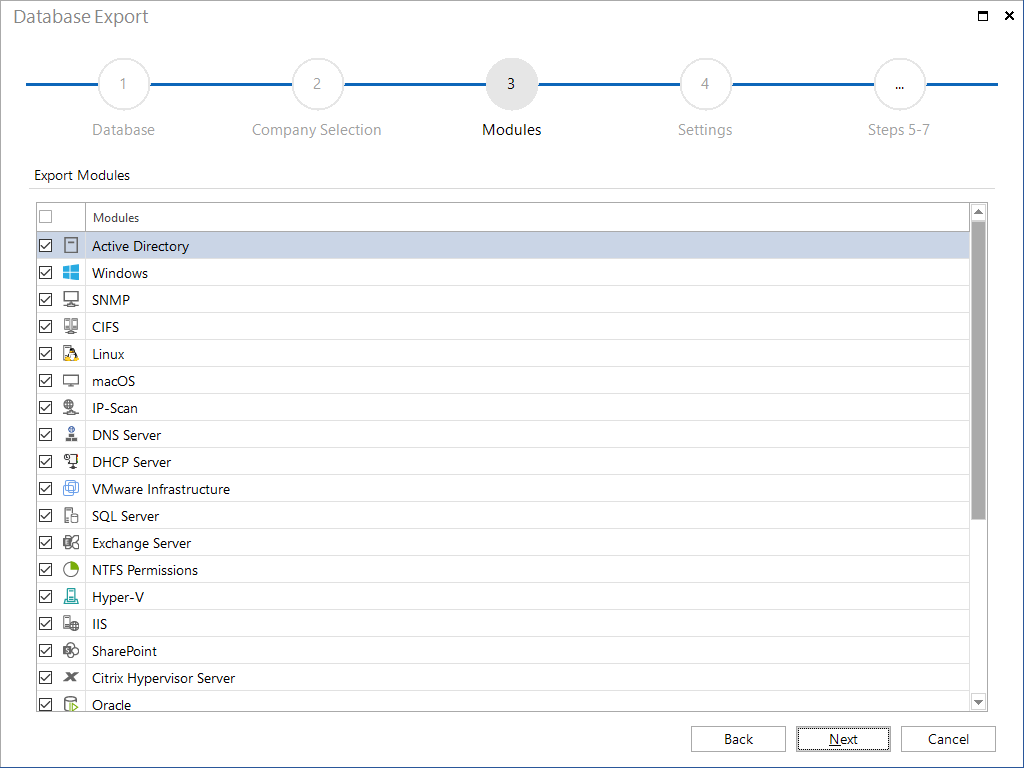Uncheck the Citrix Hypervisor Server checkbox
The height and width of the screenshot is (768, 1024).
46,677
